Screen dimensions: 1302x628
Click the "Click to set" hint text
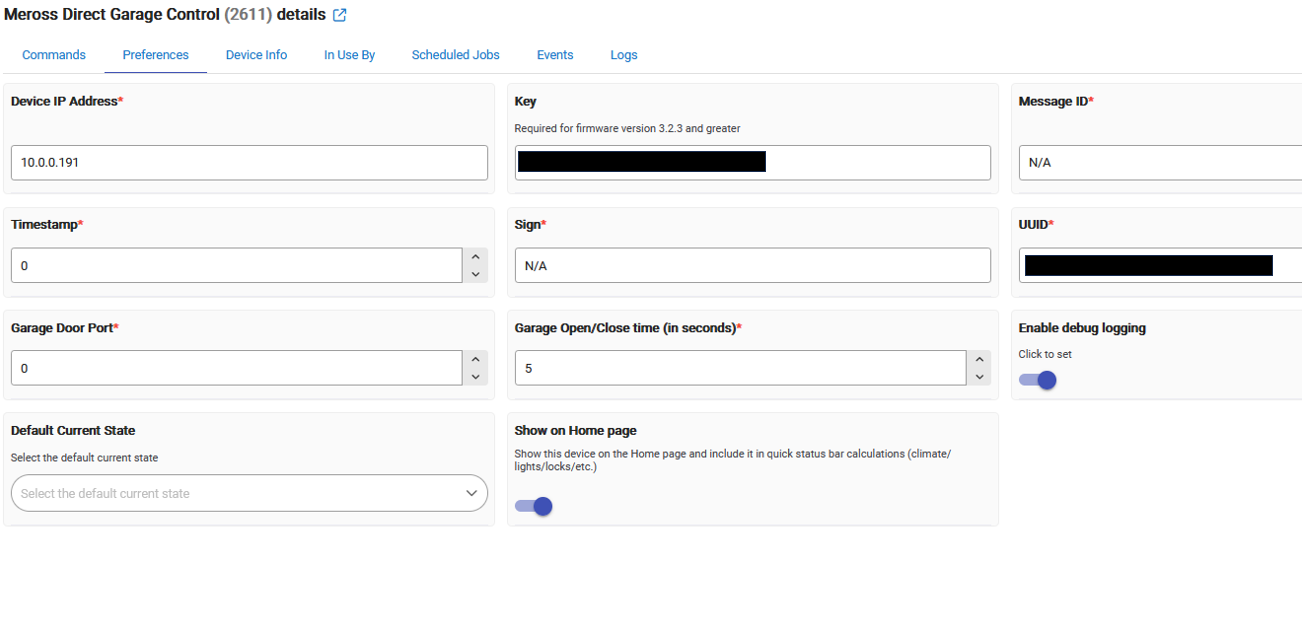tap(1045, 354)
